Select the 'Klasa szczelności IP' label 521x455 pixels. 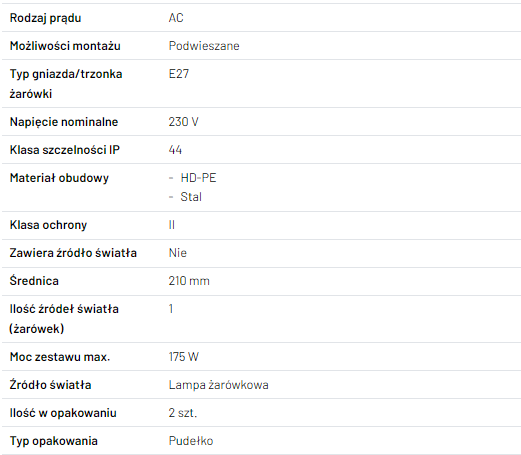65,150
